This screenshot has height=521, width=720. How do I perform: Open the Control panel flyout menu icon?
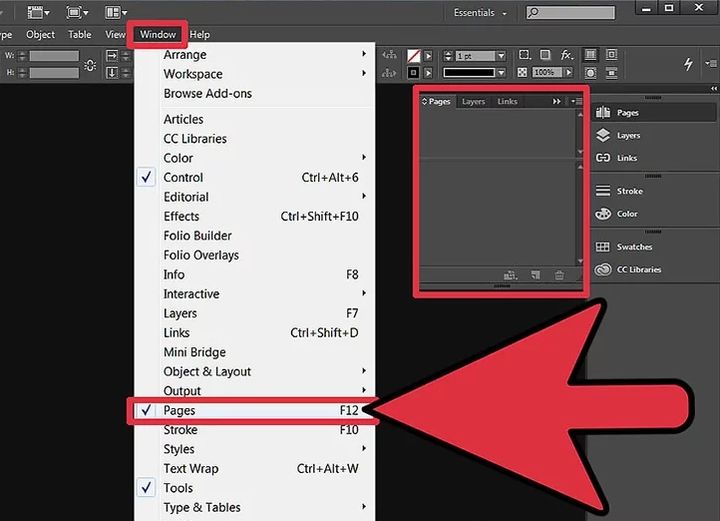pyautogui.click(x=711, y=63)
